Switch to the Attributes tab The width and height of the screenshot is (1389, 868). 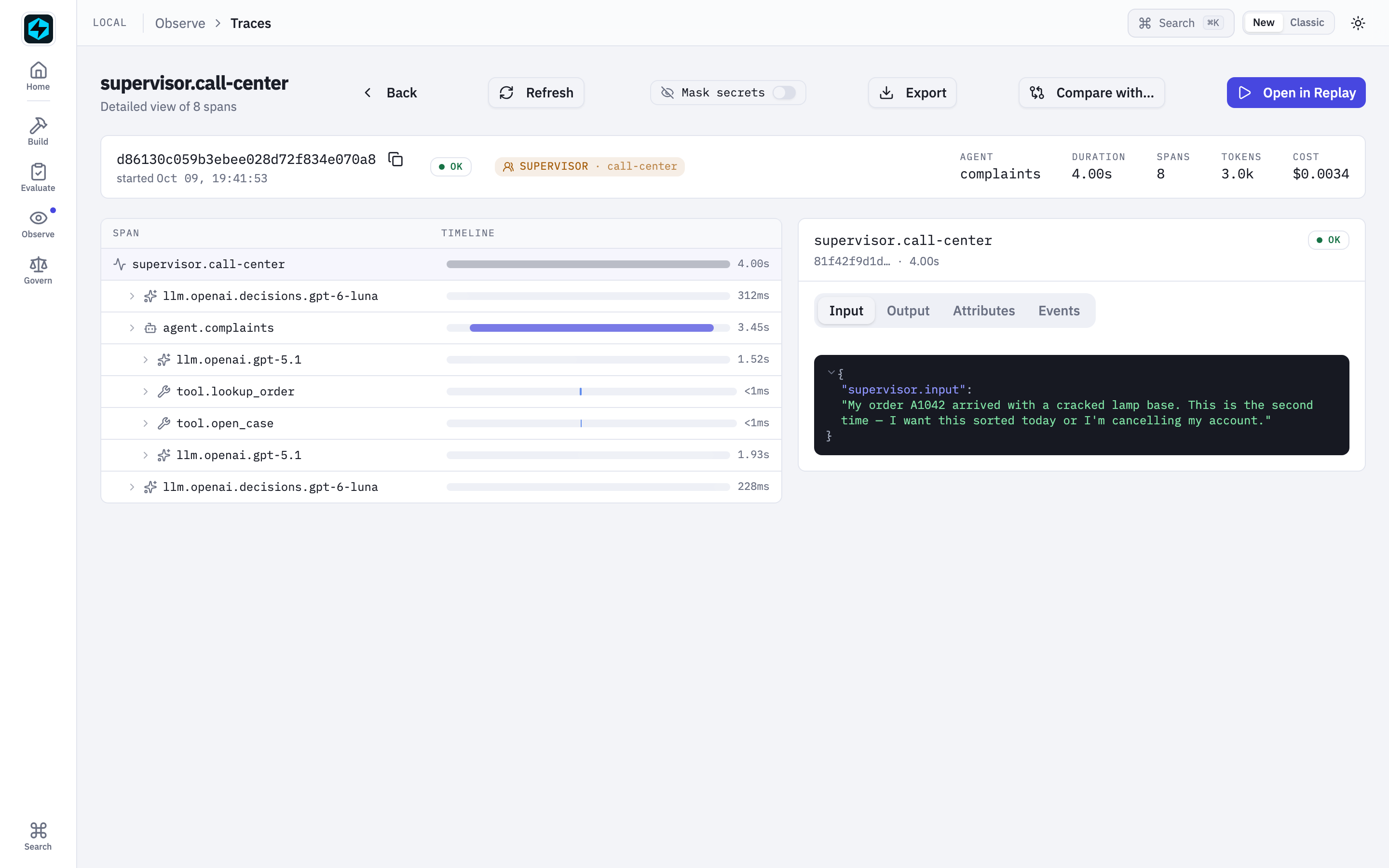983,311
